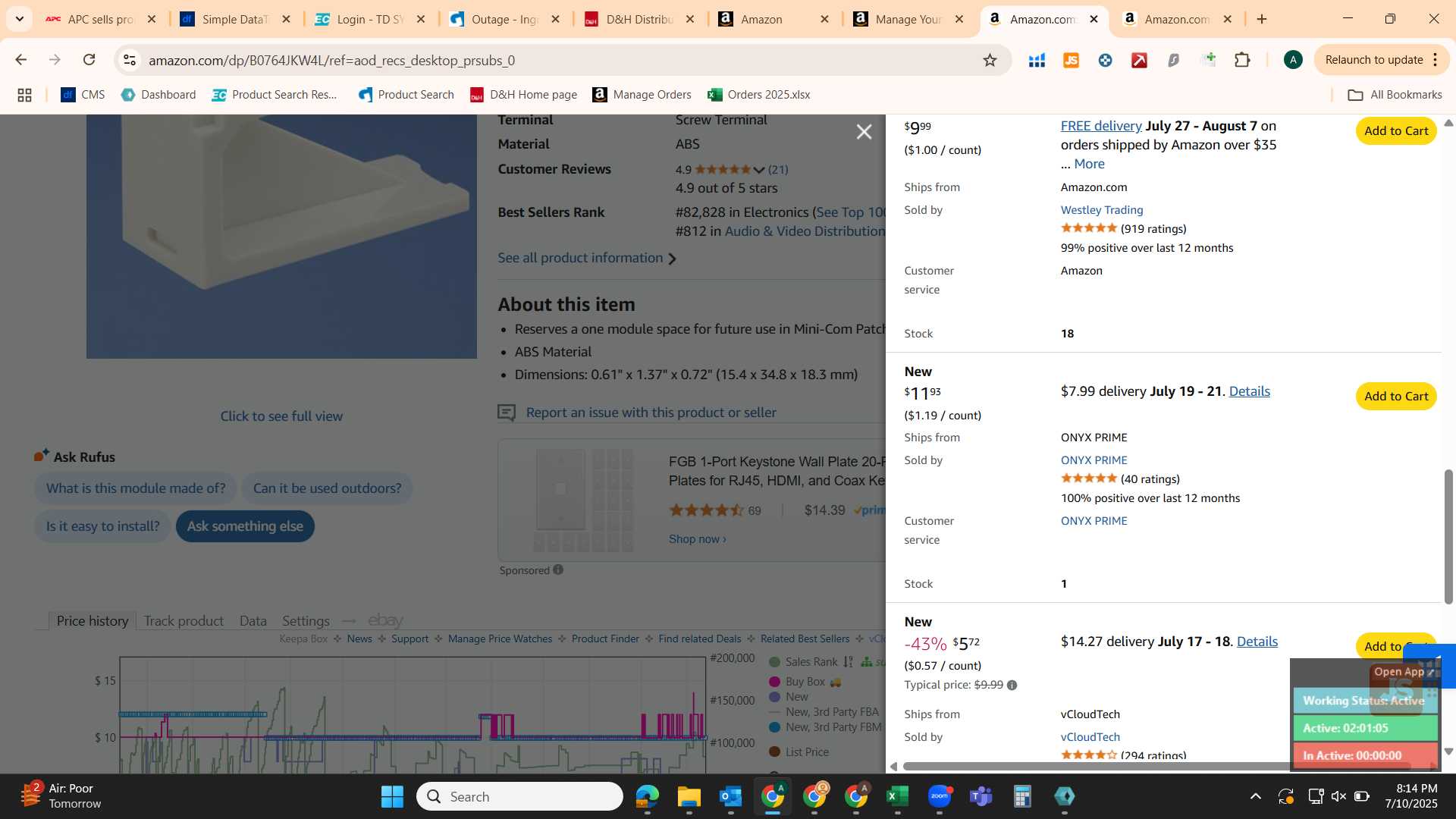Open new browser tab

(1262, 19)
